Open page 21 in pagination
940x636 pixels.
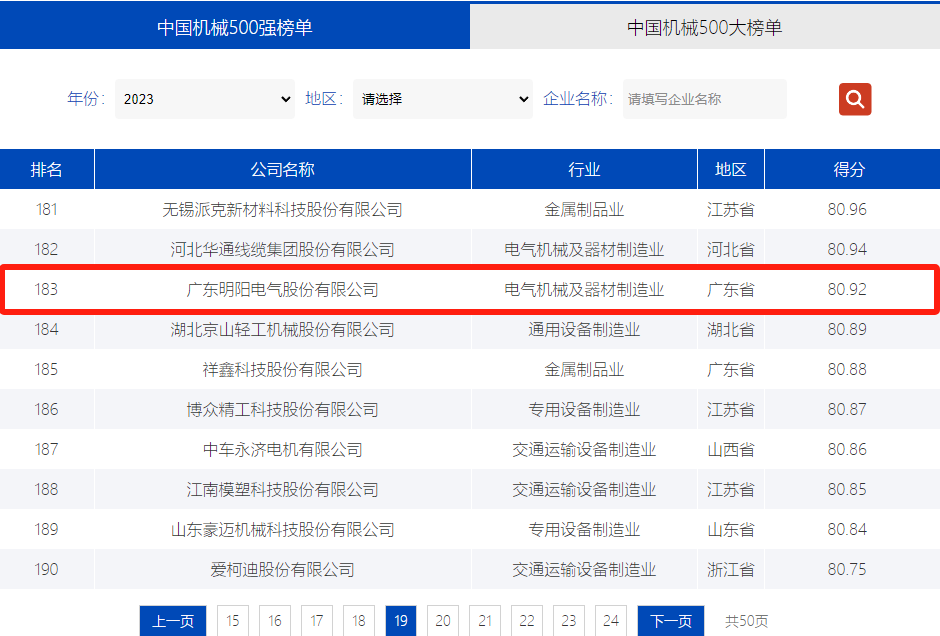click(x=485, y=620)
